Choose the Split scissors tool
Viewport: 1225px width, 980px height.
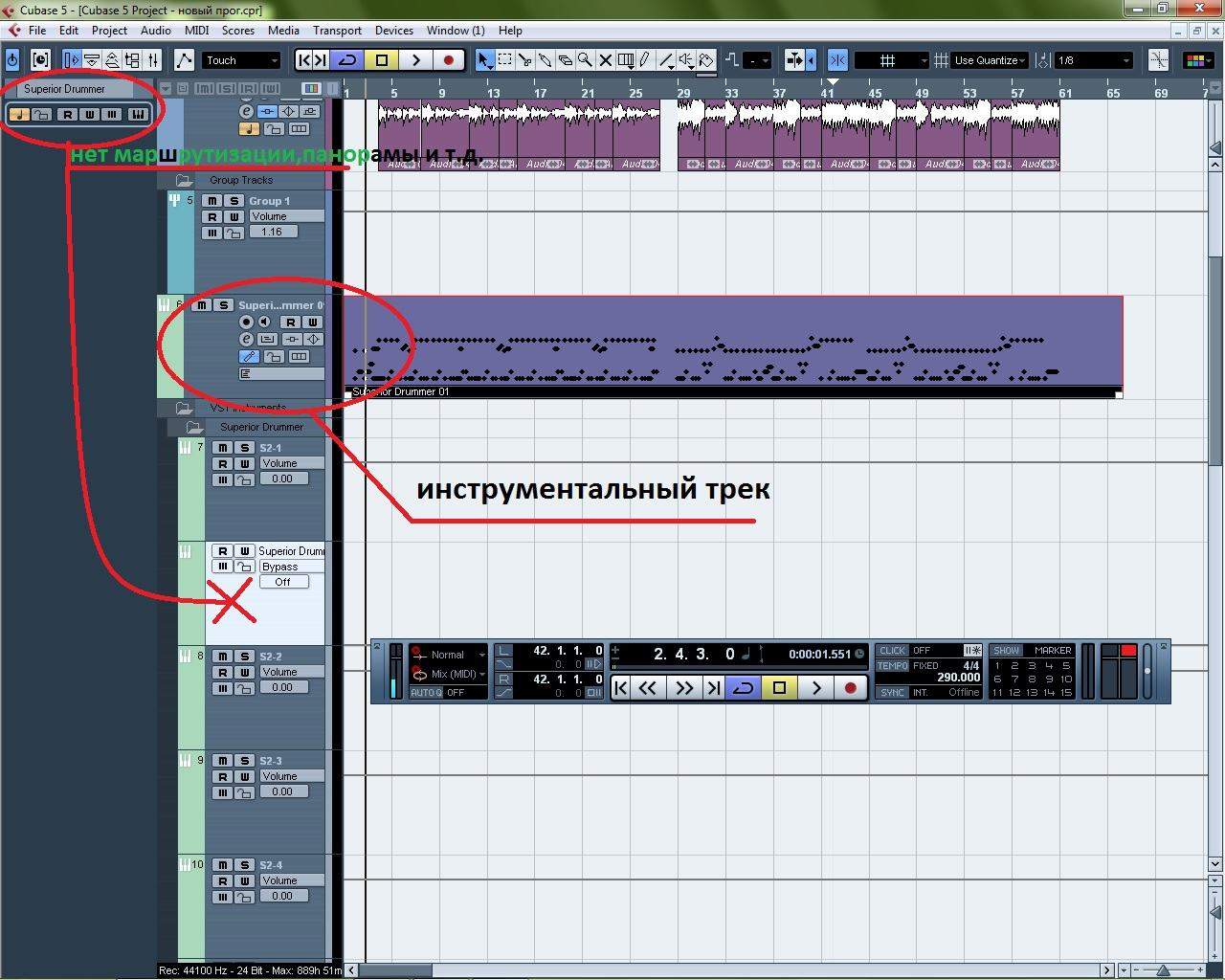pyautogui.click(x=524, y=60)
